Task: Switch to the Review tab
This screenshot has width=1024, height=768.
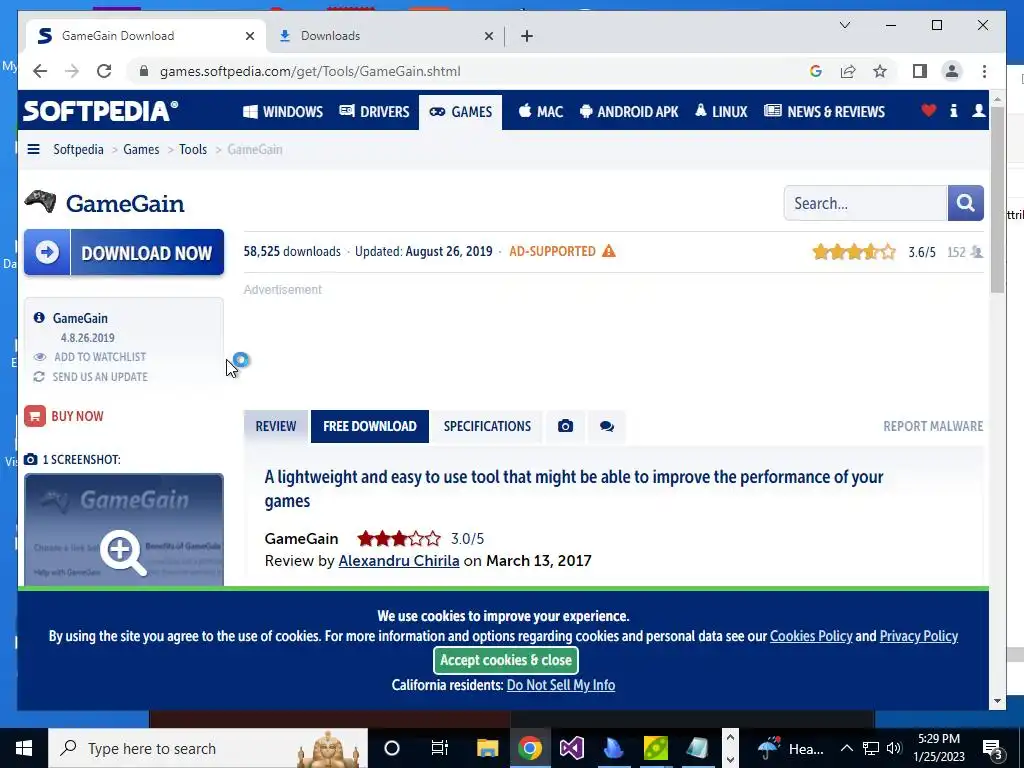Action: [276, 426]
